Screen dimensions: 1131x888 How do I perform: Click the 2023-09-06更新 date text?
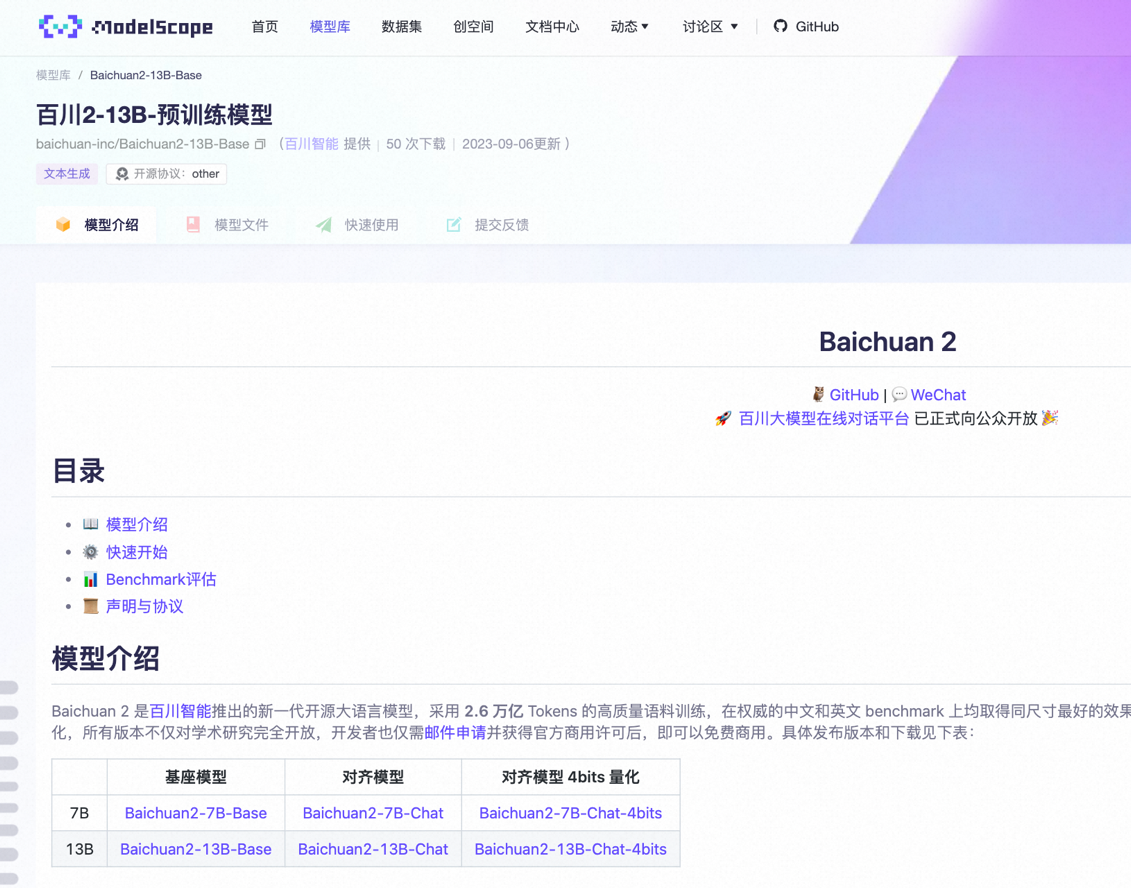(x=511, y=144)
